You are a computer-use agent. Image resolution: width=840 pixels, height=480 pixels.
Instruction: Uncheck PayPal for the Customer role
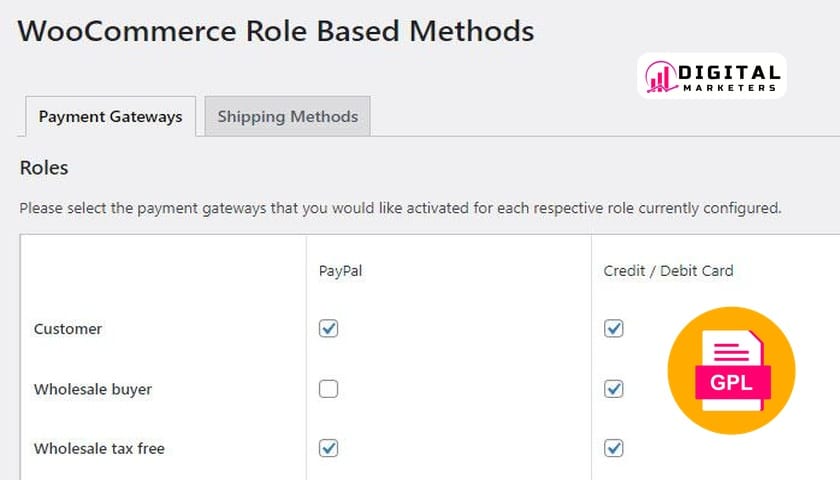pos(328,328)
